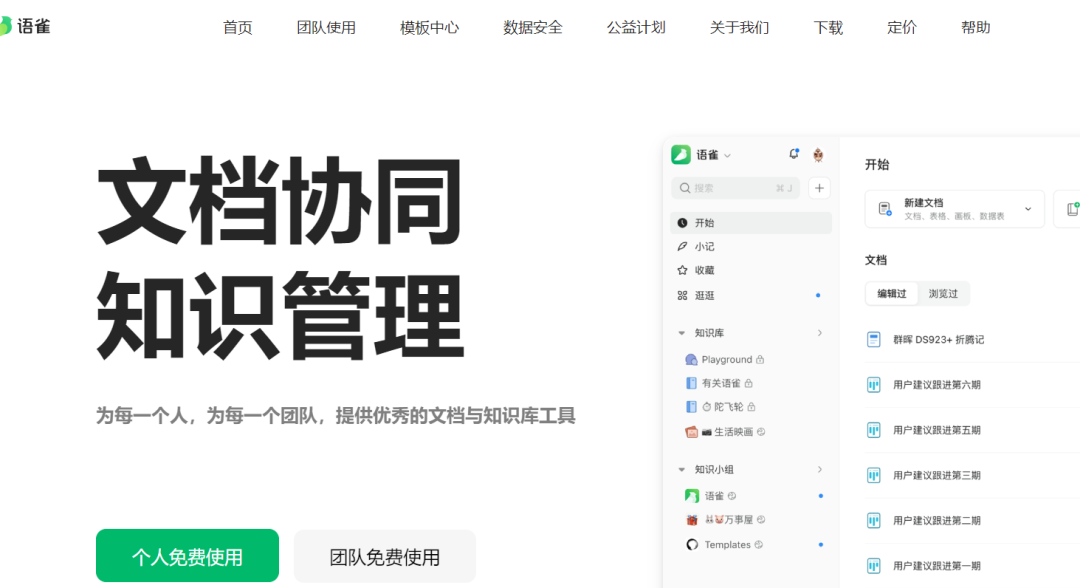Switch to the 编辑过 tab
This screenshot has height=588, width=1080.
point(891,294)
